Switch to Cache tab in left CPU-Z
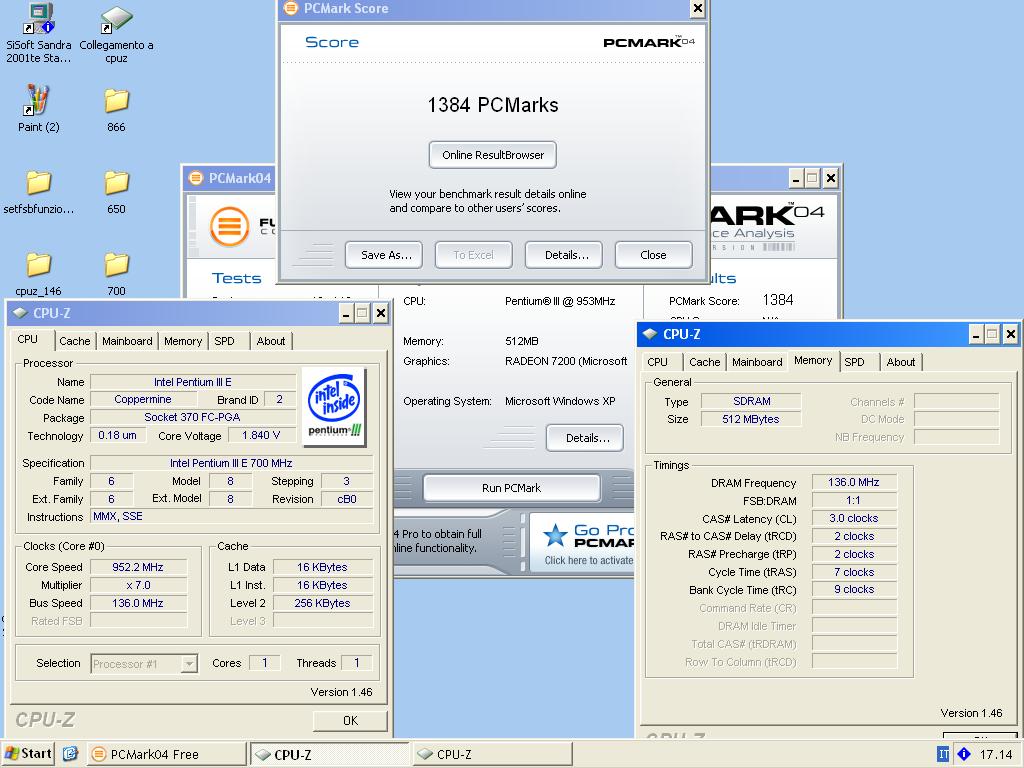Image resolution: width=1024 pixels, height=768 pixels. [x=74, y=341]
